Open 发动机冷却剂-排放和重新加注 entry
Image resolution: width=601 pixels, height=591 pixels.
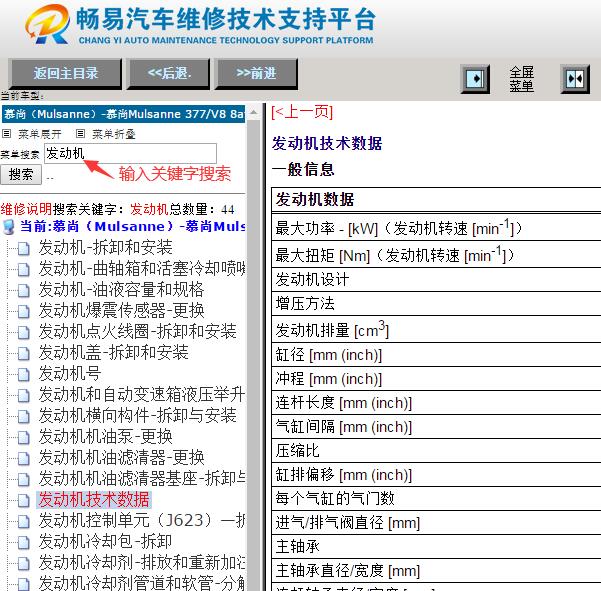pyautogui.click(x=142, y=563)
